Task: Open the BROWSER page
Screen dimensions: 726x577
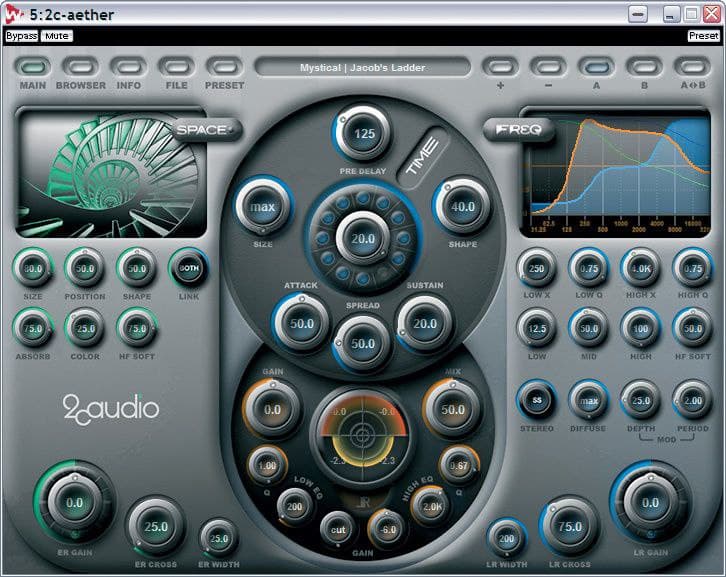Action: [x=81, y=67]
